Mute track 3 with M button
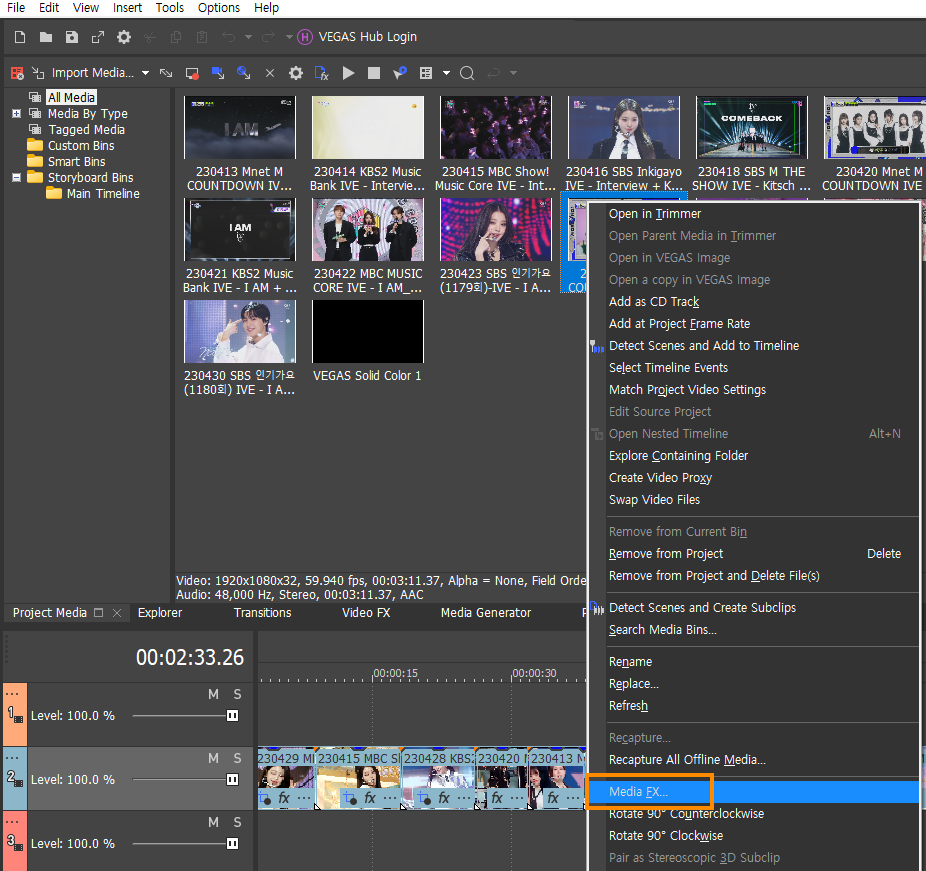 click(x=213, y=822)
